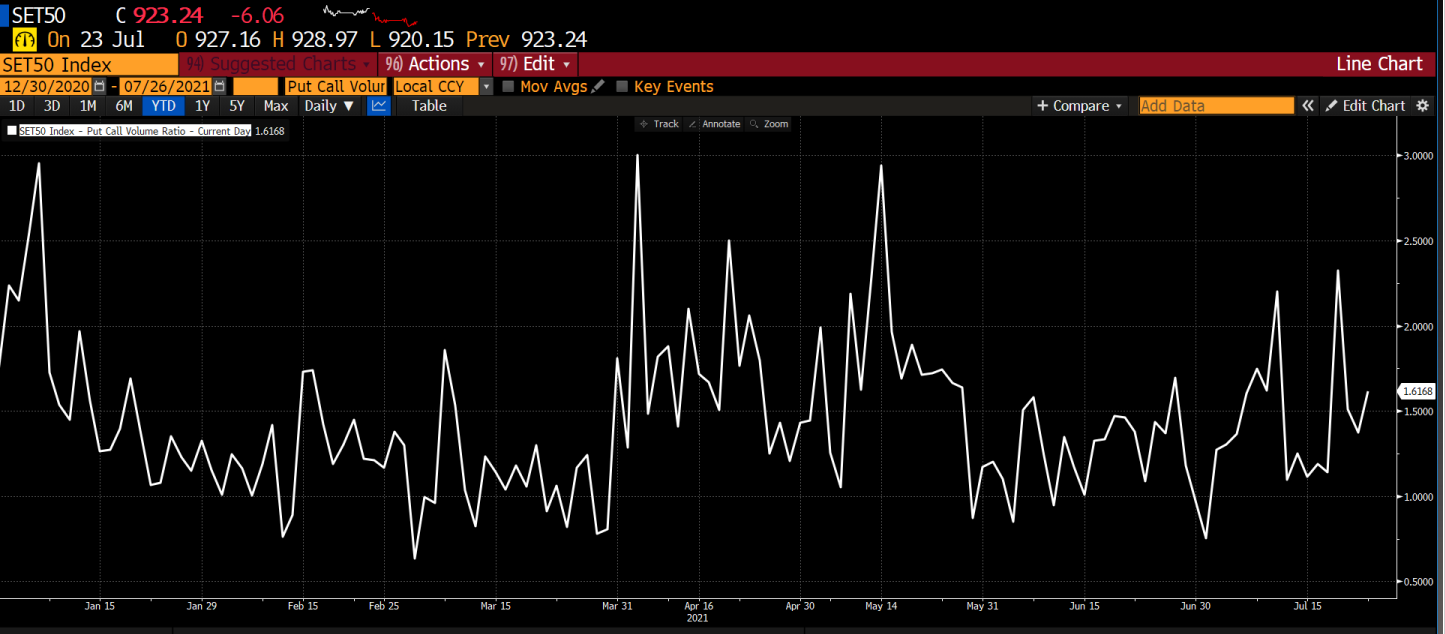
Task: Open the Daily frequency dropdown
Action: [x=328, y=105]
